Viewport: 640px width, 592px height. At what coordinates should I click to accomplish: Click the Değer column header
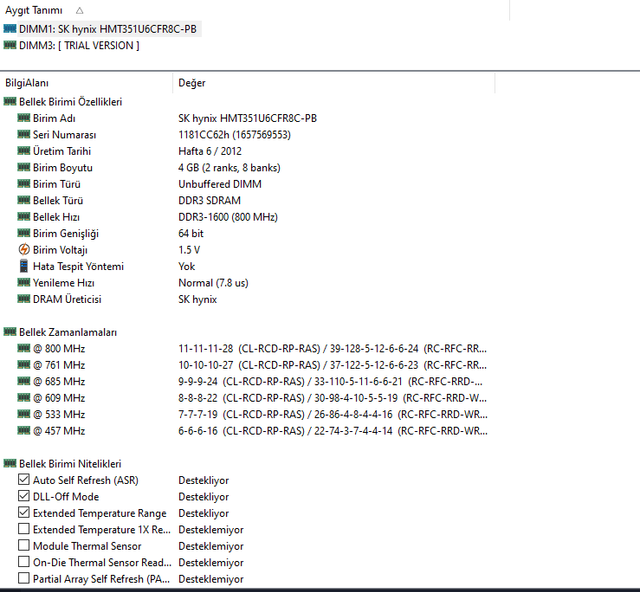click(192, 83)
